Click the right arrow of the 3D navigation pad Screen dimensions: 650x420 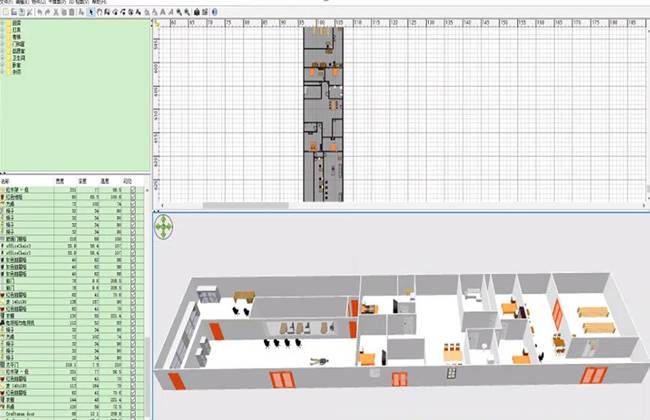(170, 227)
